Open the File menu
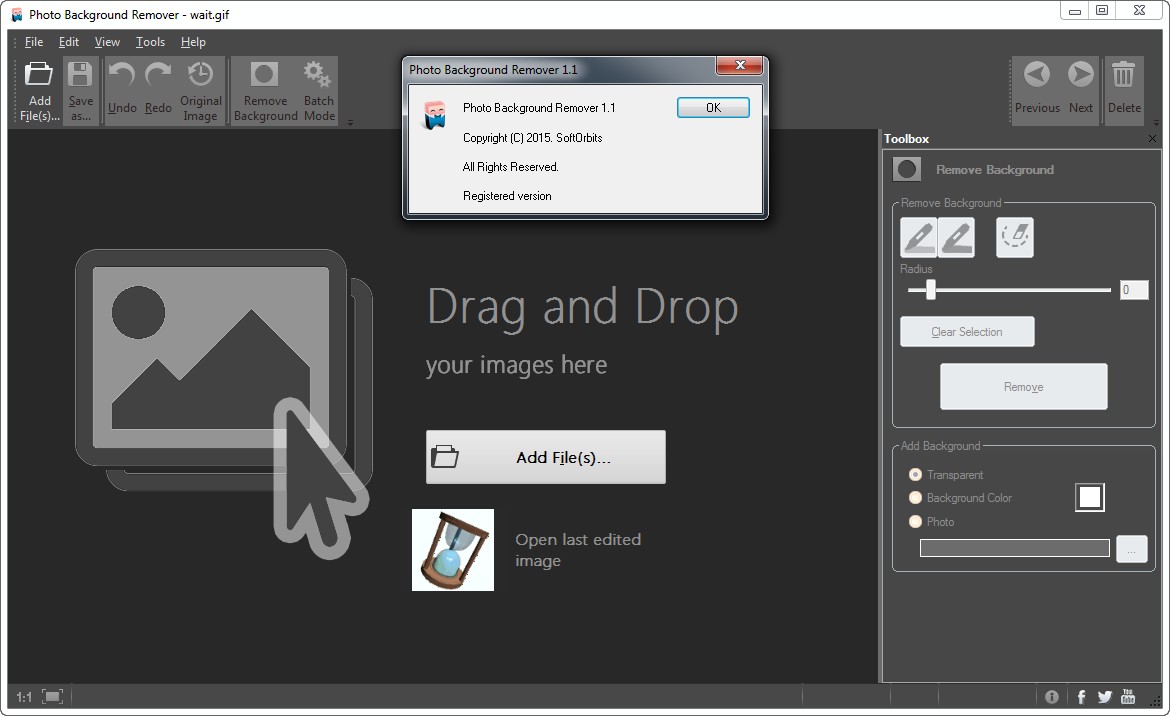 click(34, 42)
